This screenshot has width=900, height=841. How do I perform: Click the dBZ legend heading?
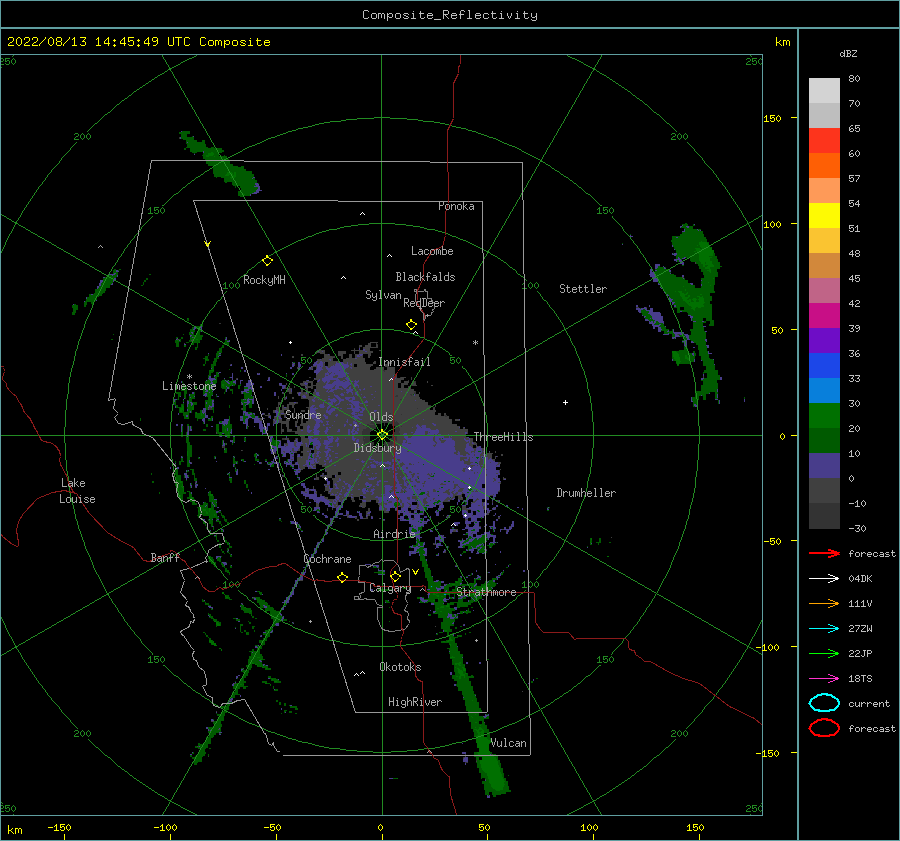pos(848,53)
